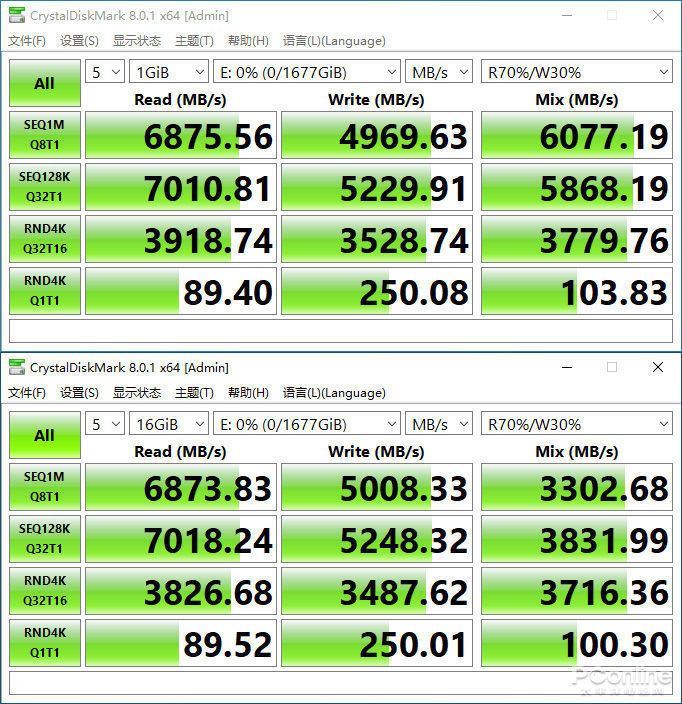This screenshot has width=682, height=704.
Task: Start SEQ1M Q8T1 test in top window
Action: coord(45,135)
